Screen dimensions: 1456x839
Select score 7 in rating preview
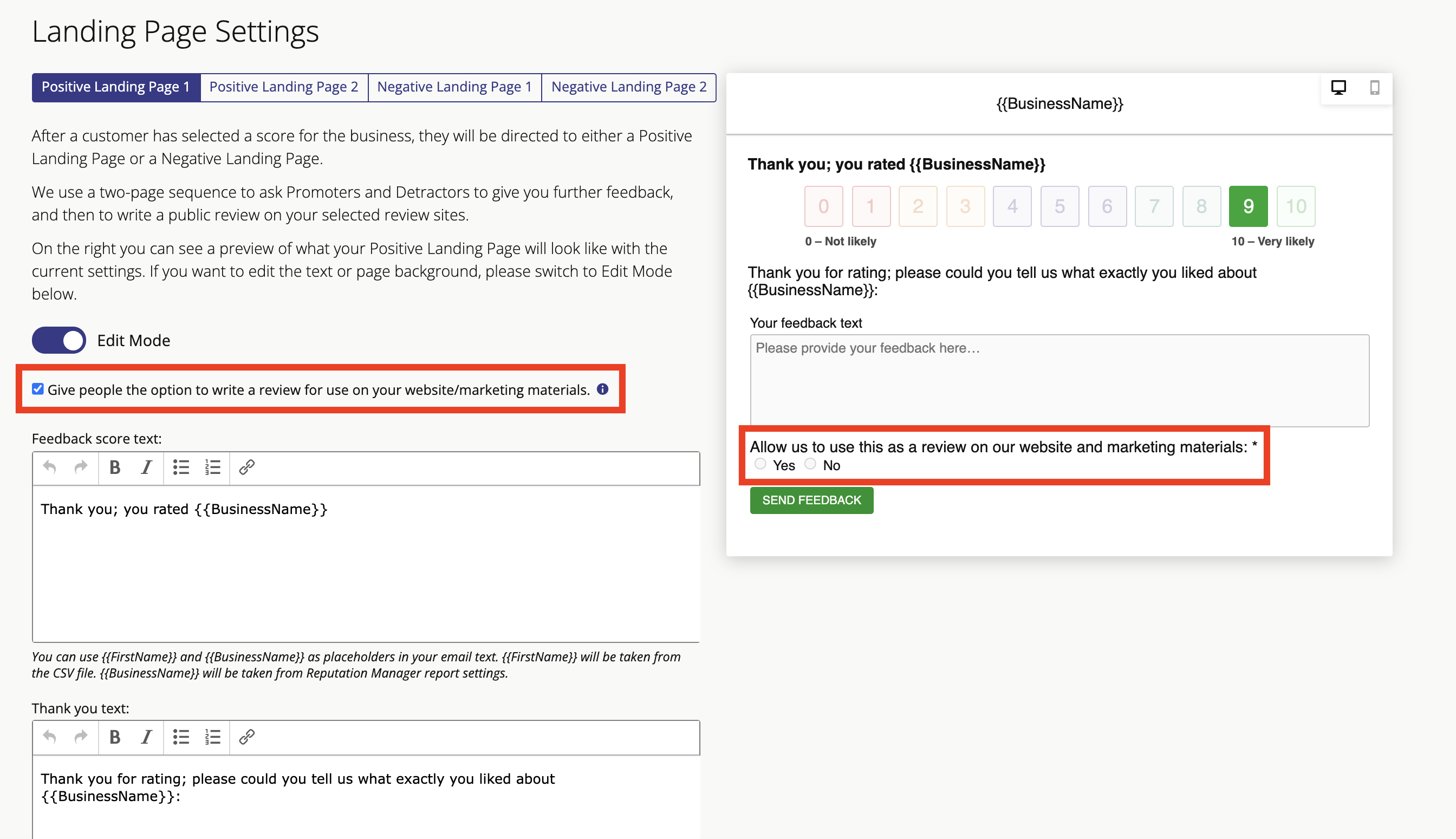(x=1154, y=206)
